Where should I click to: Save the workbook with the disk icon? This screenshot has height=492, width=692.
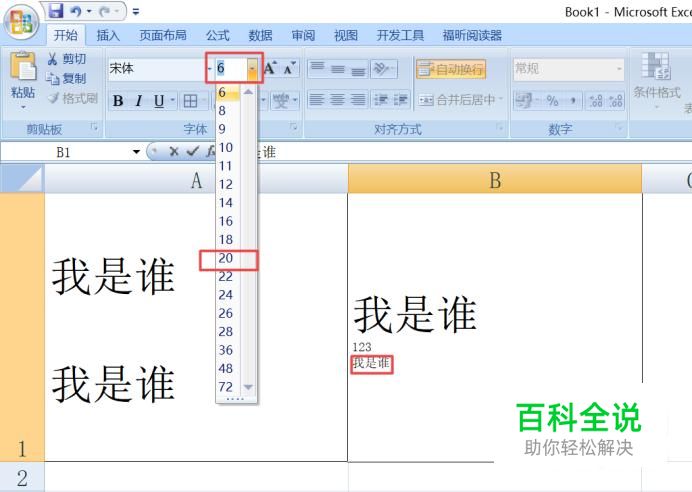pos(56,11)
